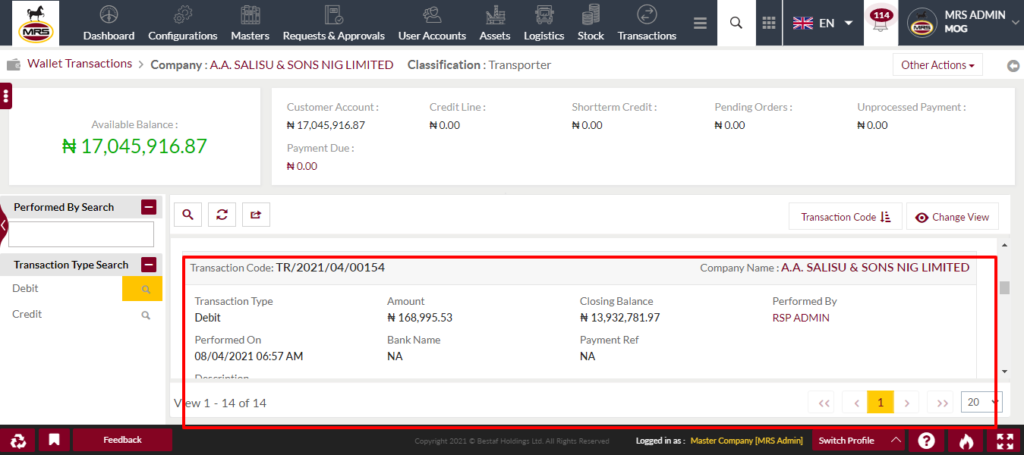The image size is (1024, 455).
Task: Open the three-dot side panel handle
Action: tap(6, 96)
